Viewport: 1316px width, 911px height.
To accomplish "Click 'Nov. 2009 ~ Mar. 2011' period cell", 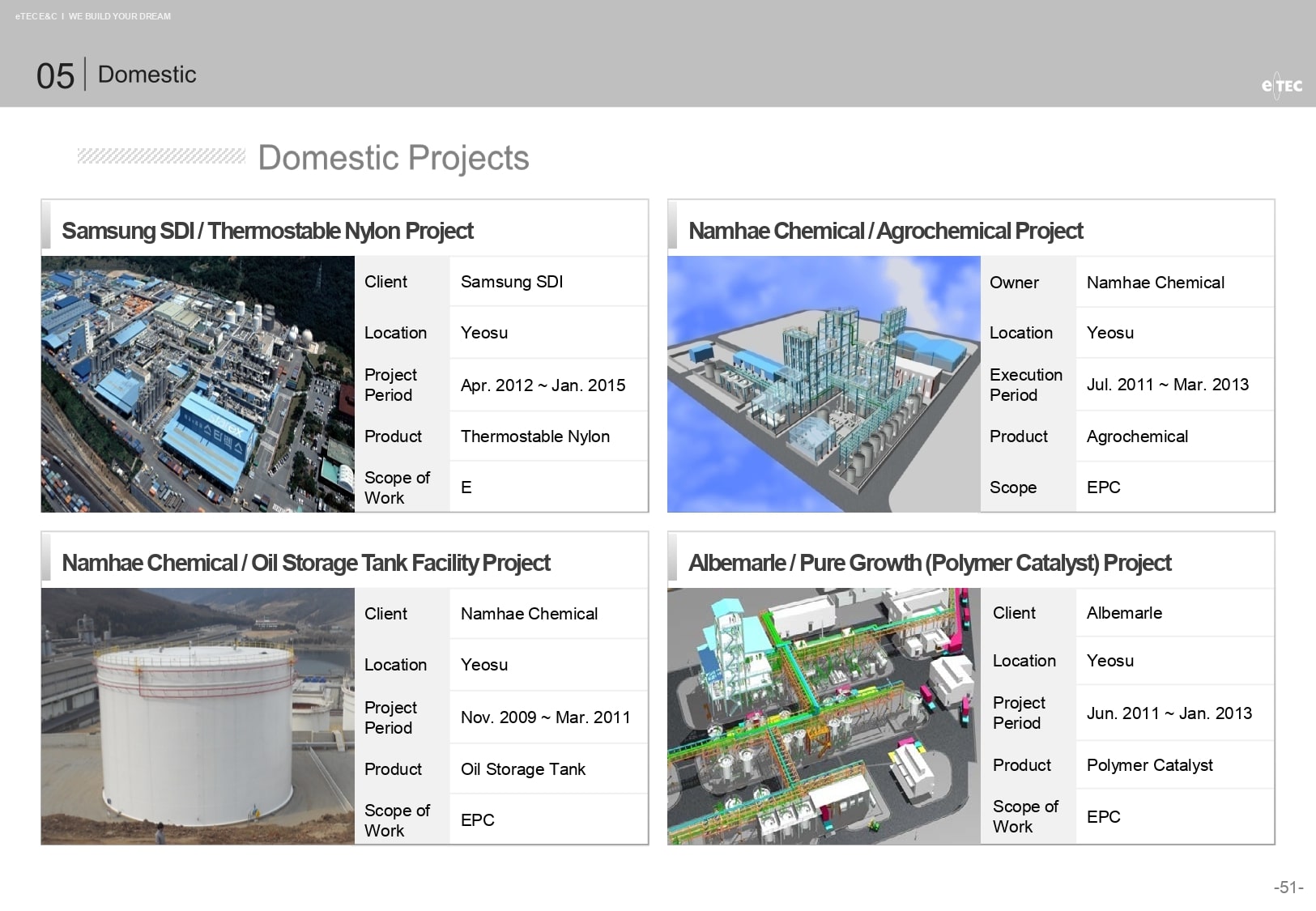I will click(x=545, y=717).
